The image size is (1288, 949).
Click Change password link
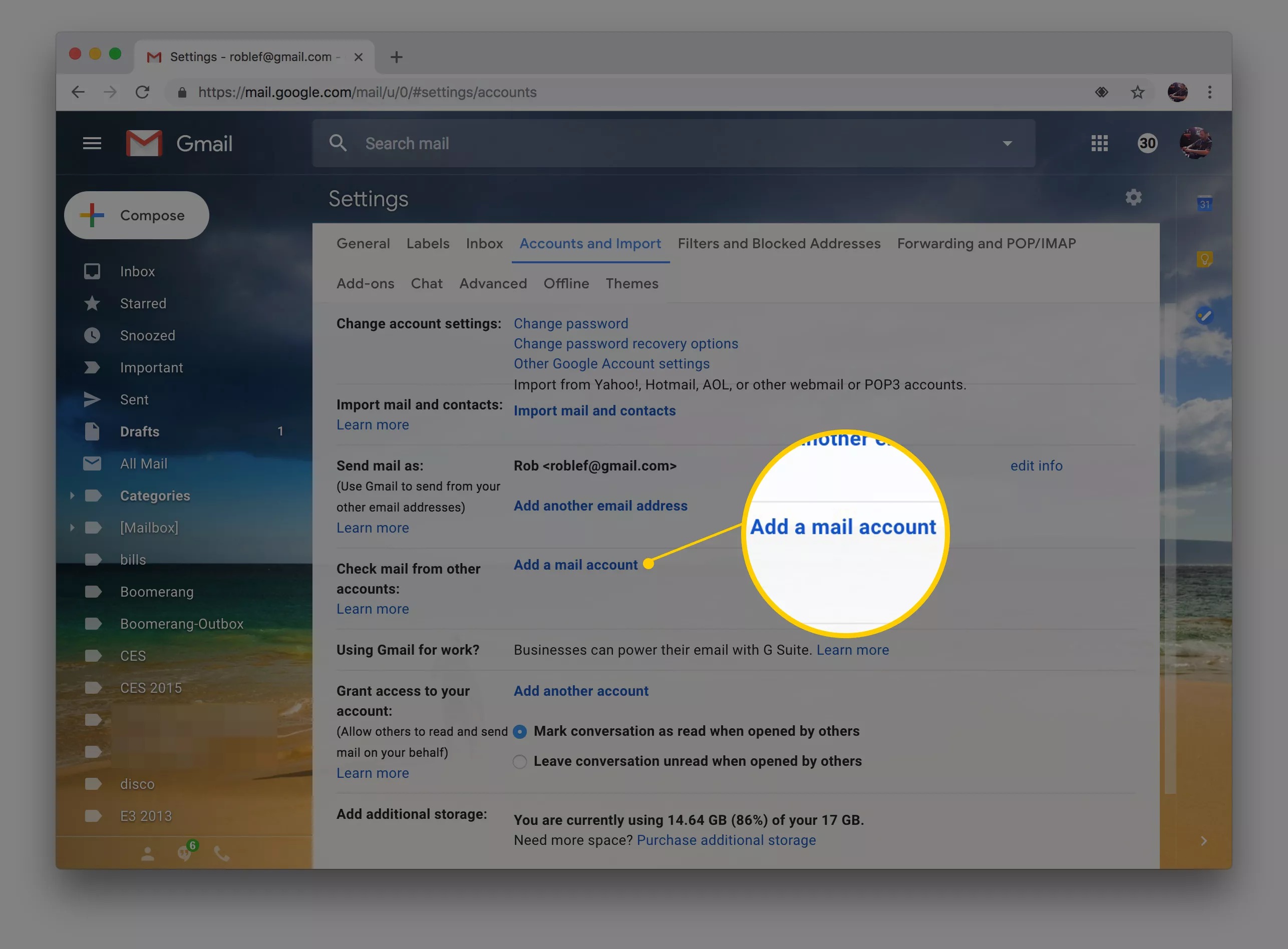(571, 323)
